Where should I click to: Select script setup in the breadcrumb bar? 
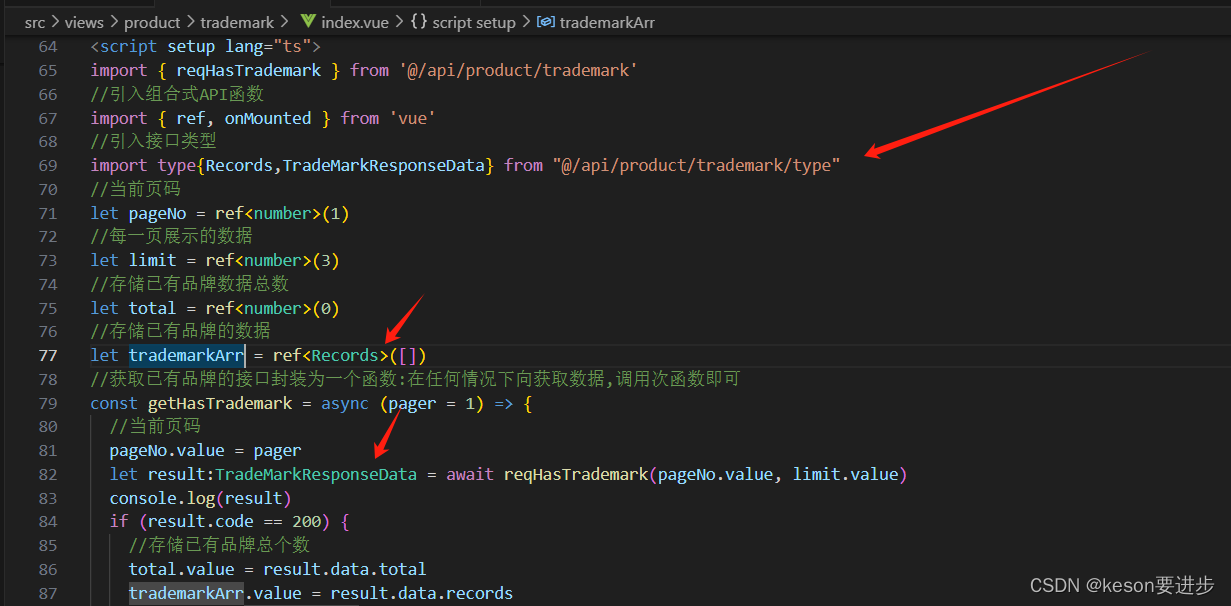pos(473,21)
